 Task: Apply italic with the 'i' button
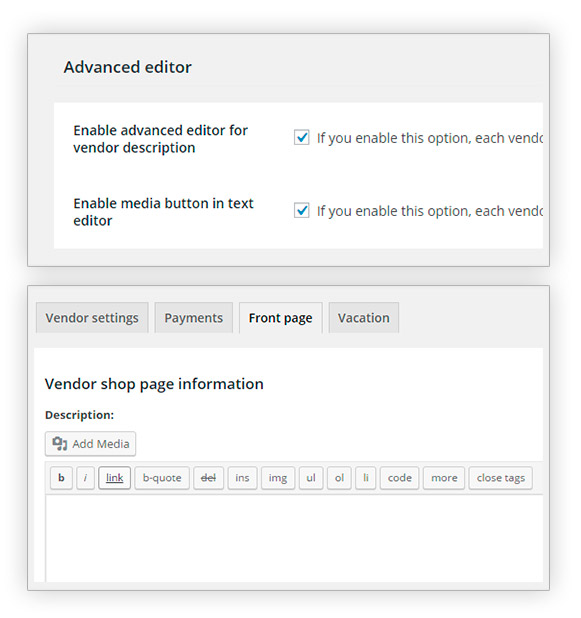click(85, 478)
